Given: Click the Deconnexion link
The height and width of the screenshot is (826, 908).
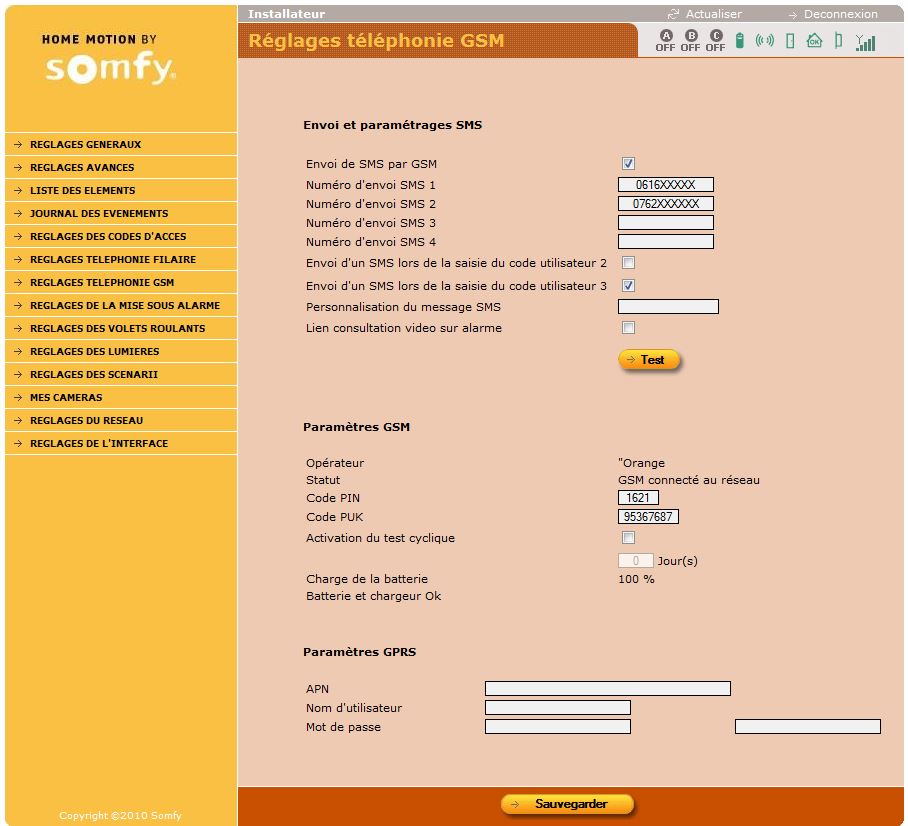Looking at the screenshot, I should click(840, 14).
